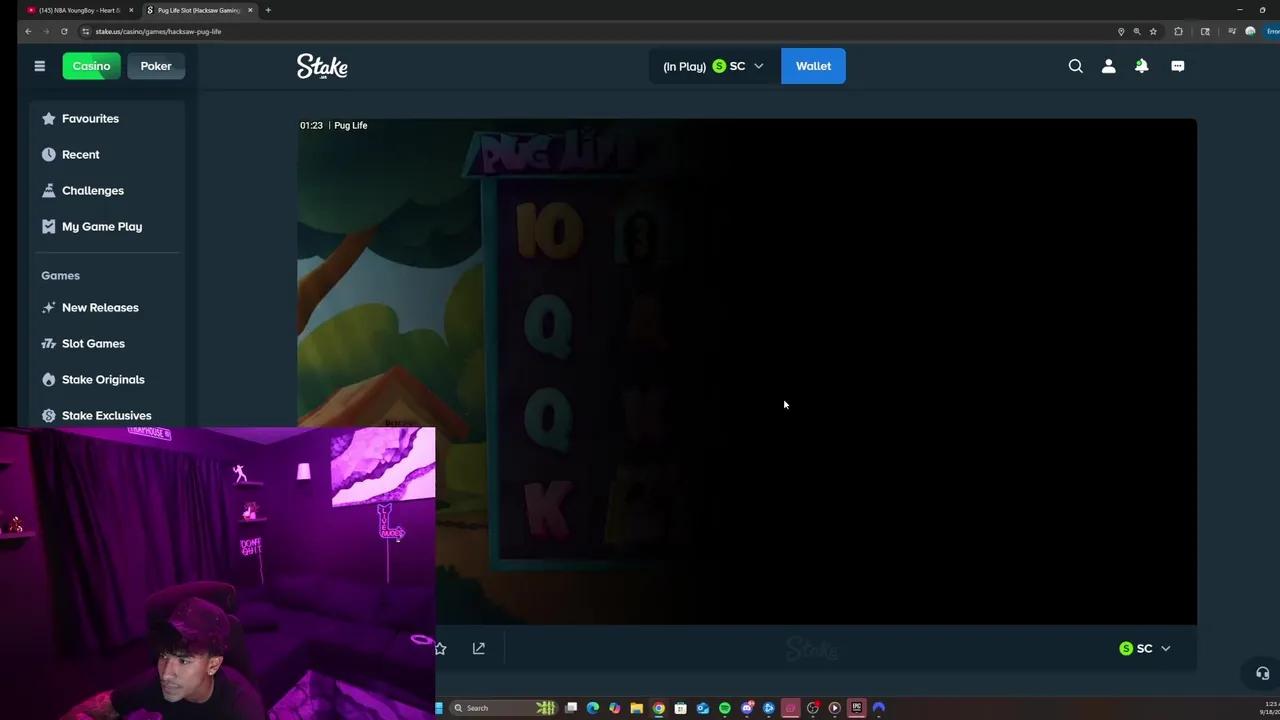Click the address bar URL
The width and height of the screenshot is (1280, 720).
tap(158, 31)
